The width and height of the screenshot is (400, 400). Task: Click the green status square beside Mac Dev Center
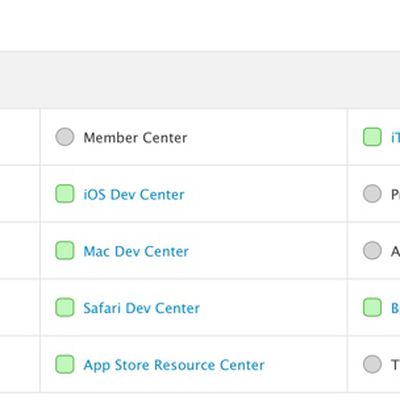[x=65, y=250]
